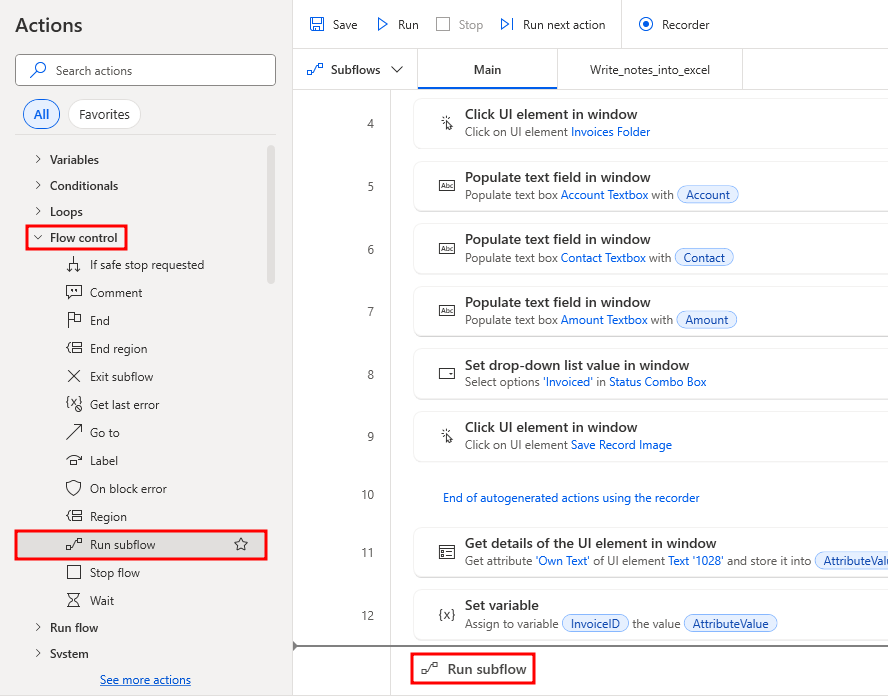
Task: Add Run subflow to favorites via star
Action: (x=241, y=544)
